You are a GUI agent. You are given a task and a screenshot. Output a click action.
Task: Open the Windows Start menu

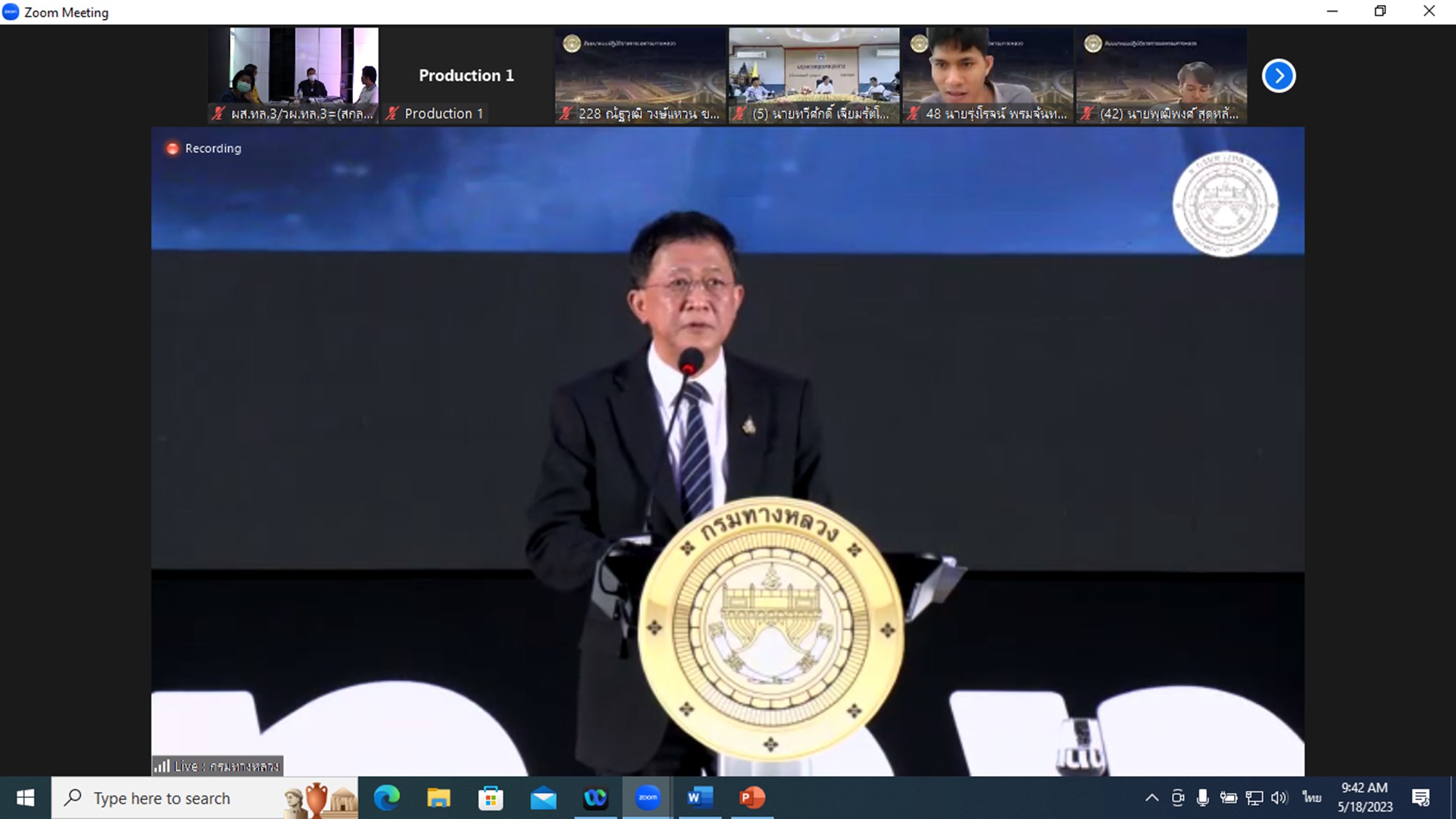click(25, 798)
